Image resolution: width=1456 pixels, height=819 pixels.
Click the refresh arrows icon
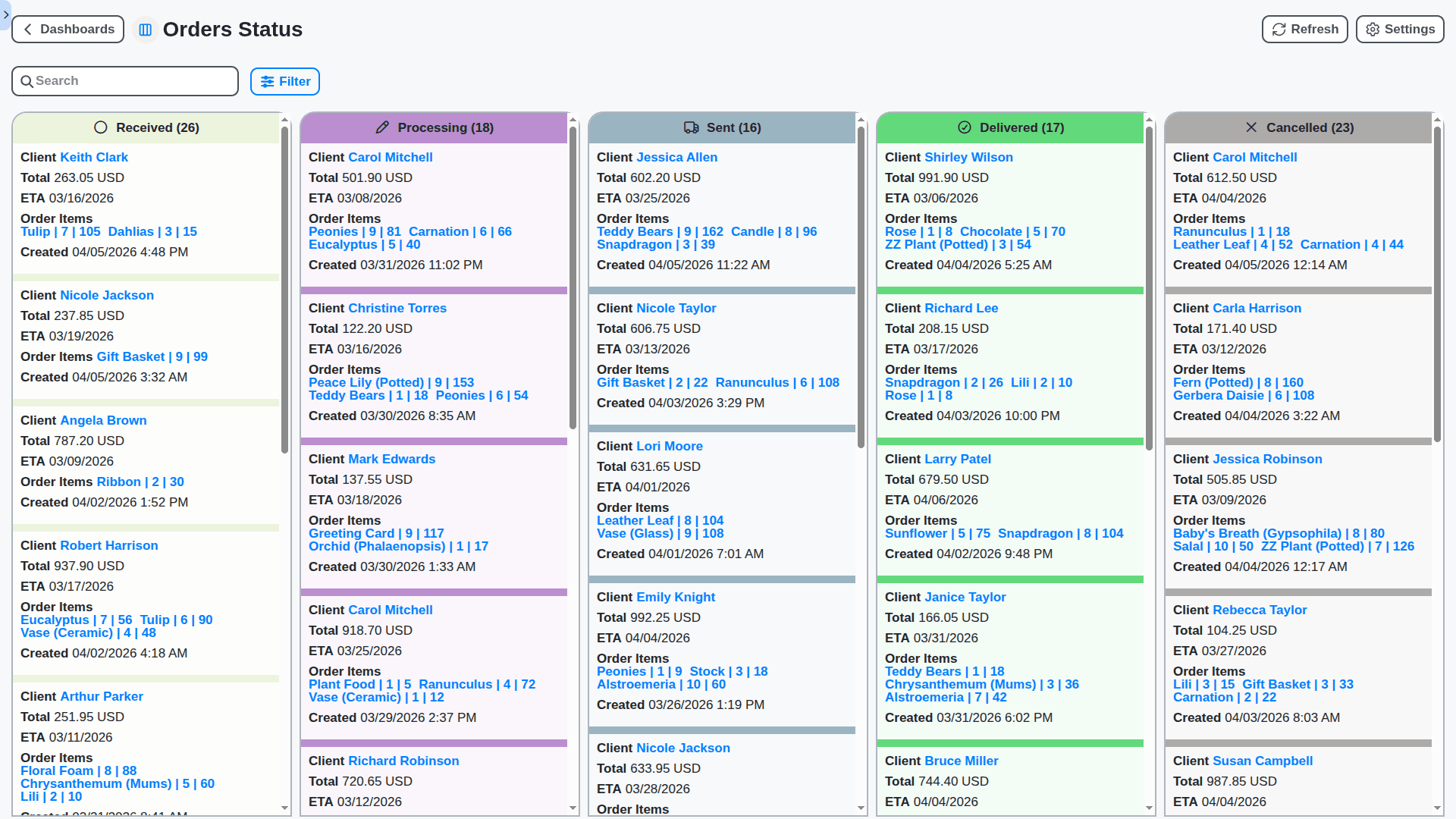(1277, 29)
